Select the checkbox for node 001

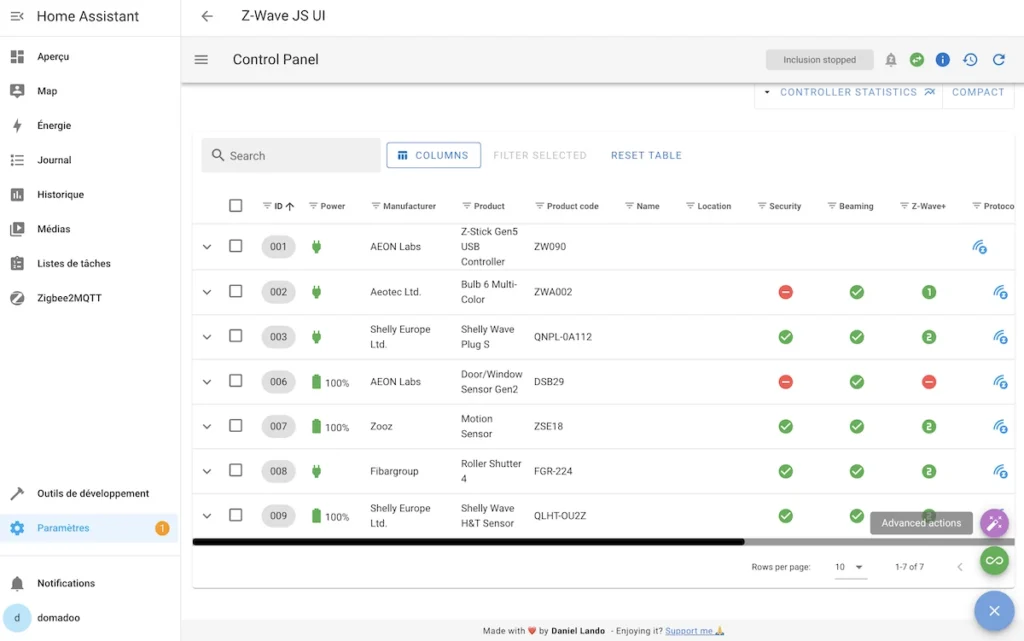236,246
